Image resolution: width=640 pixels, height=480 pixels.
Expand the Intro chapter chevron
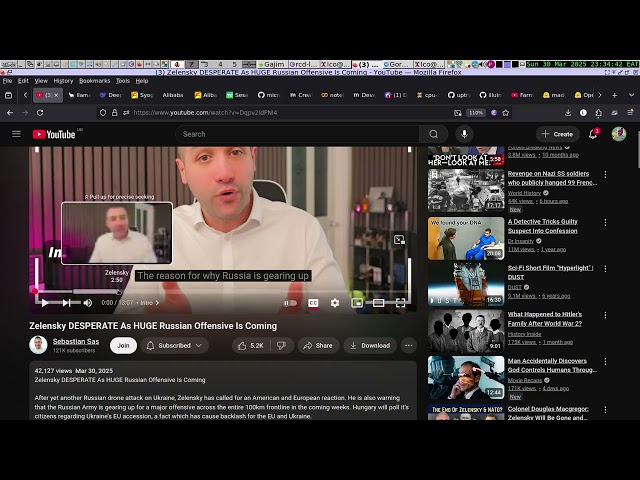[x=158, y=303]
